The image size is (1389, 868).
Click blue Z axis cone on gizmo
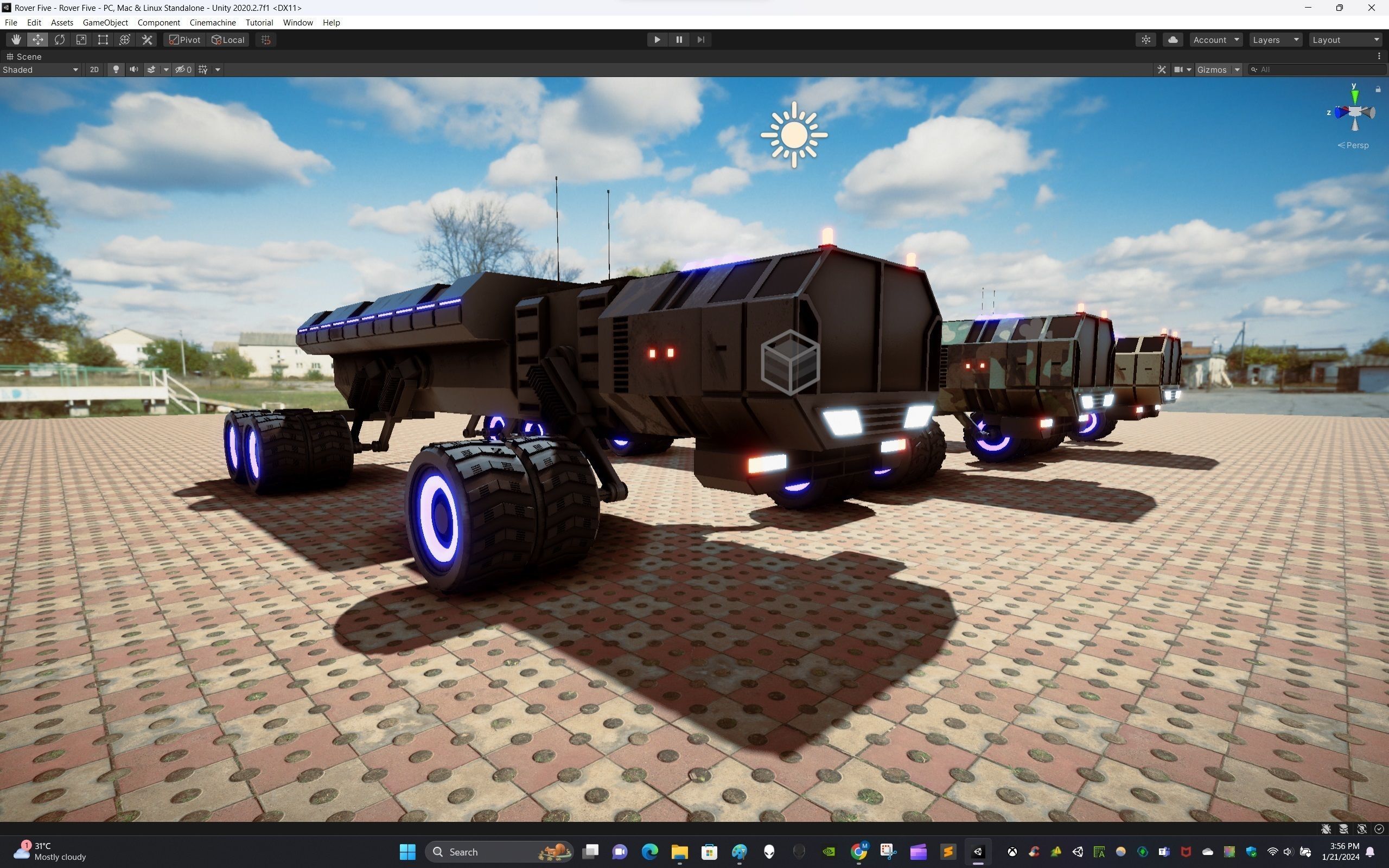pos(1341,112)
